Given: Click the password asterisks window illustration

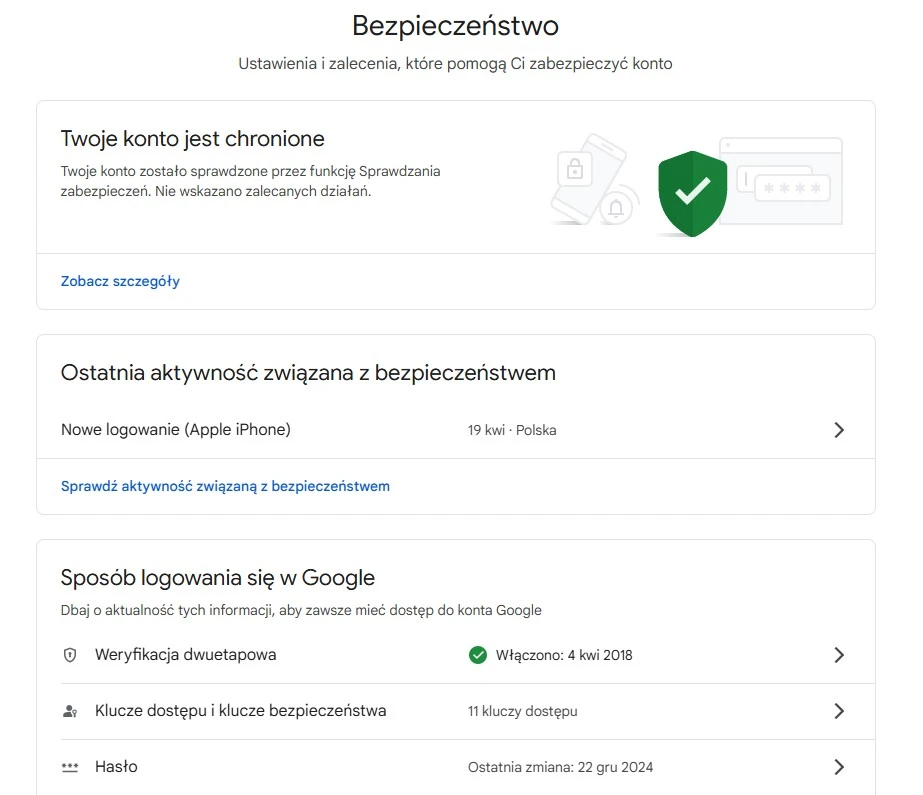Looking at the screenshot, I should coord(782,181).
